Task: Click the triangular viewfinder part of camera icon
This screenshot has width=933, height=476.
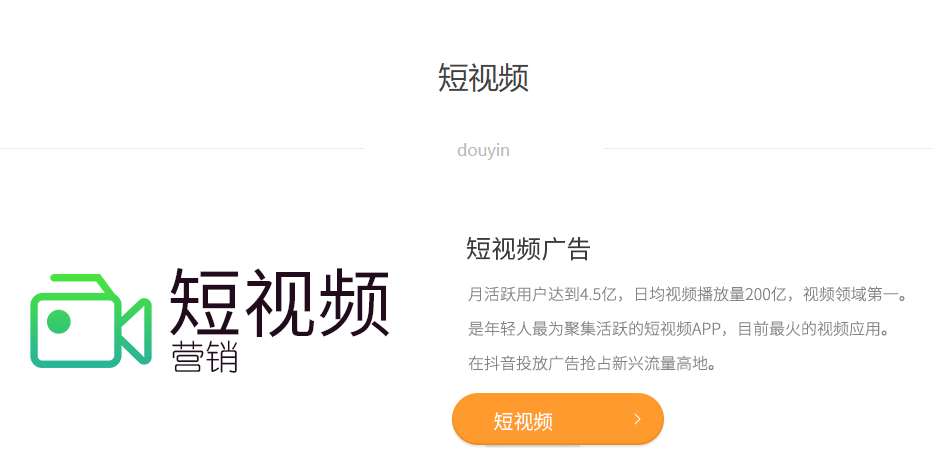Action: (x=137, y=331)
